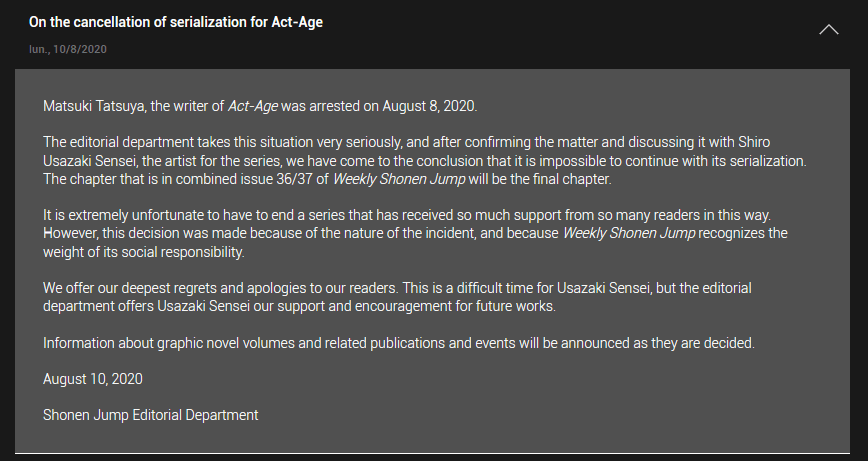Click the Act-Age cancellation announcement title
Screen dimensions: 868x461
175,22
